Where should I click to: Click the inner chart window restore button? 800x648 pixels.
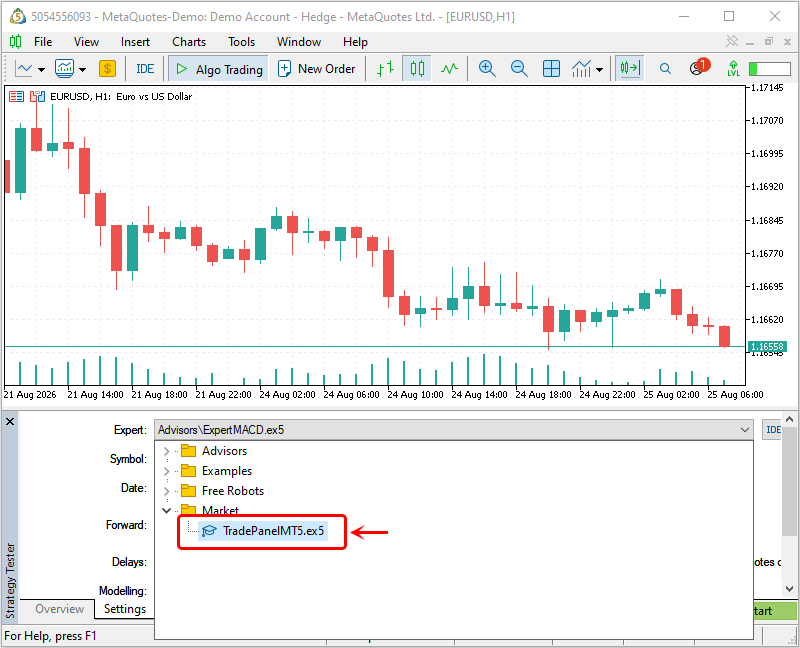[x=769, y=41]
